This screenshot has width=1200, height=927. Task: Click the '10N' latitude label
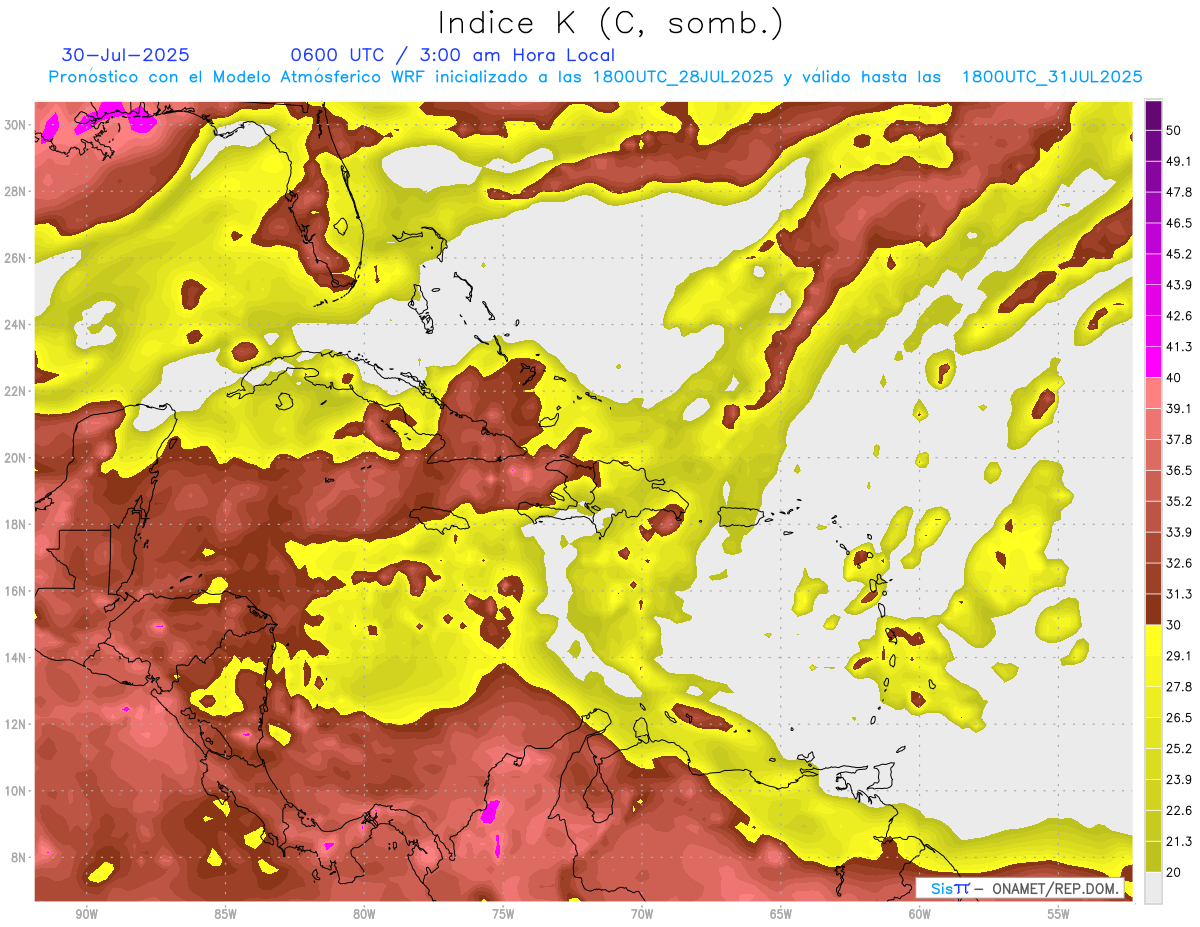tap(17, 791)
